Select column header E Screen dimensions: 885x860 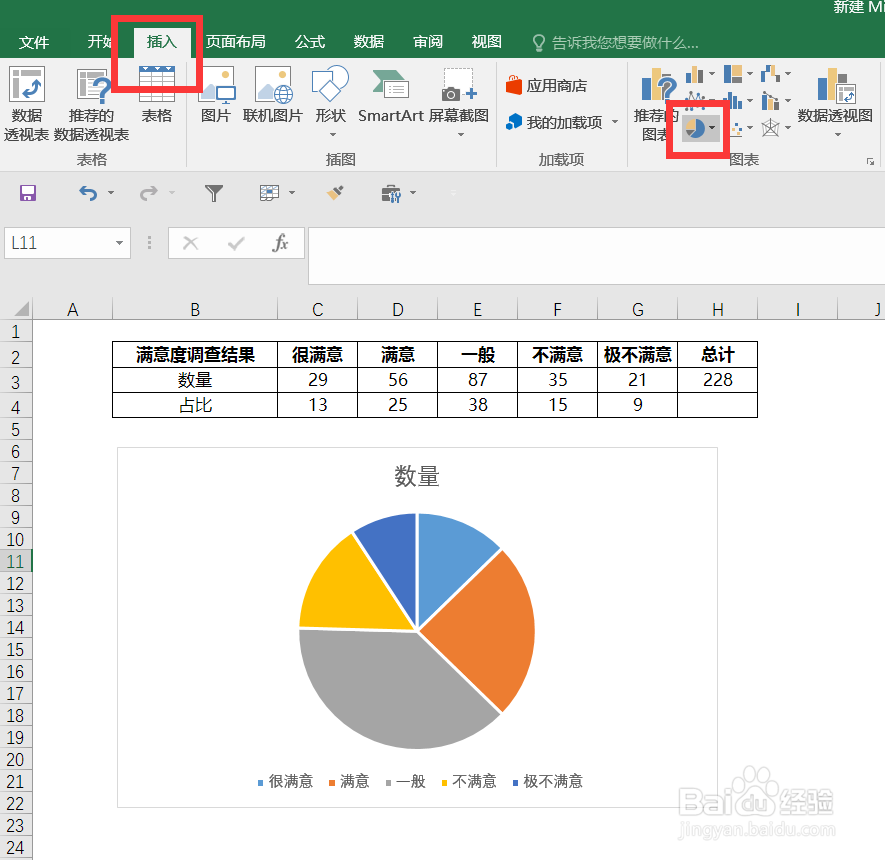coord(477,309)
